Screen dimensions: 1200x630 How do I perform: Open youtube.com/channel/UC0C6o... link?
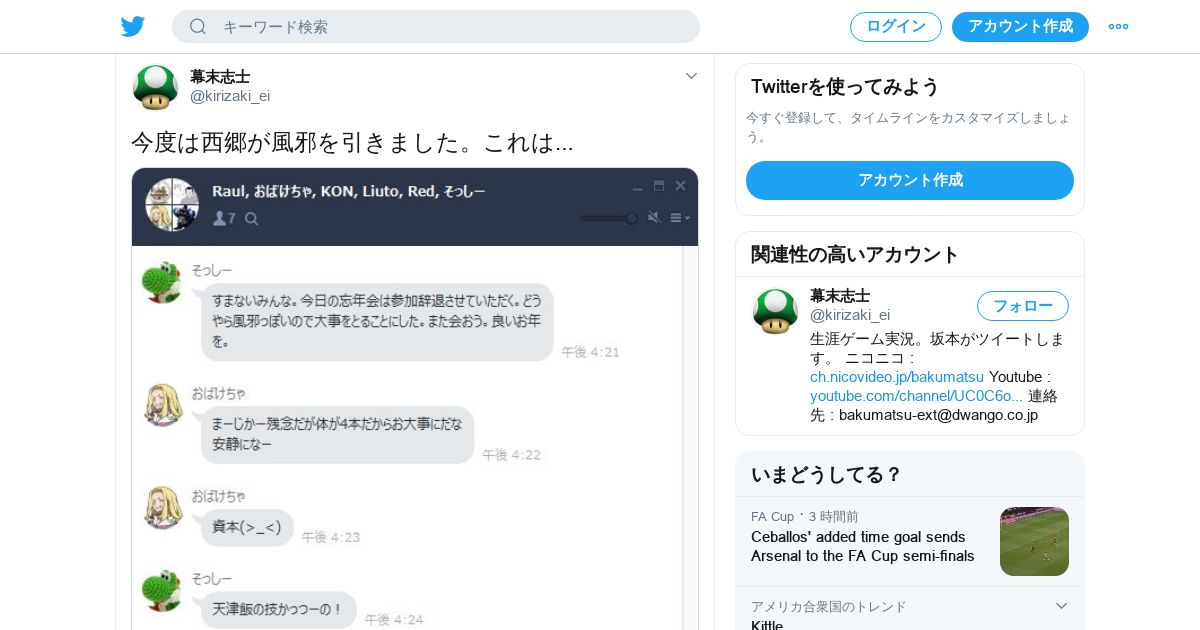[x=917, y=396]
